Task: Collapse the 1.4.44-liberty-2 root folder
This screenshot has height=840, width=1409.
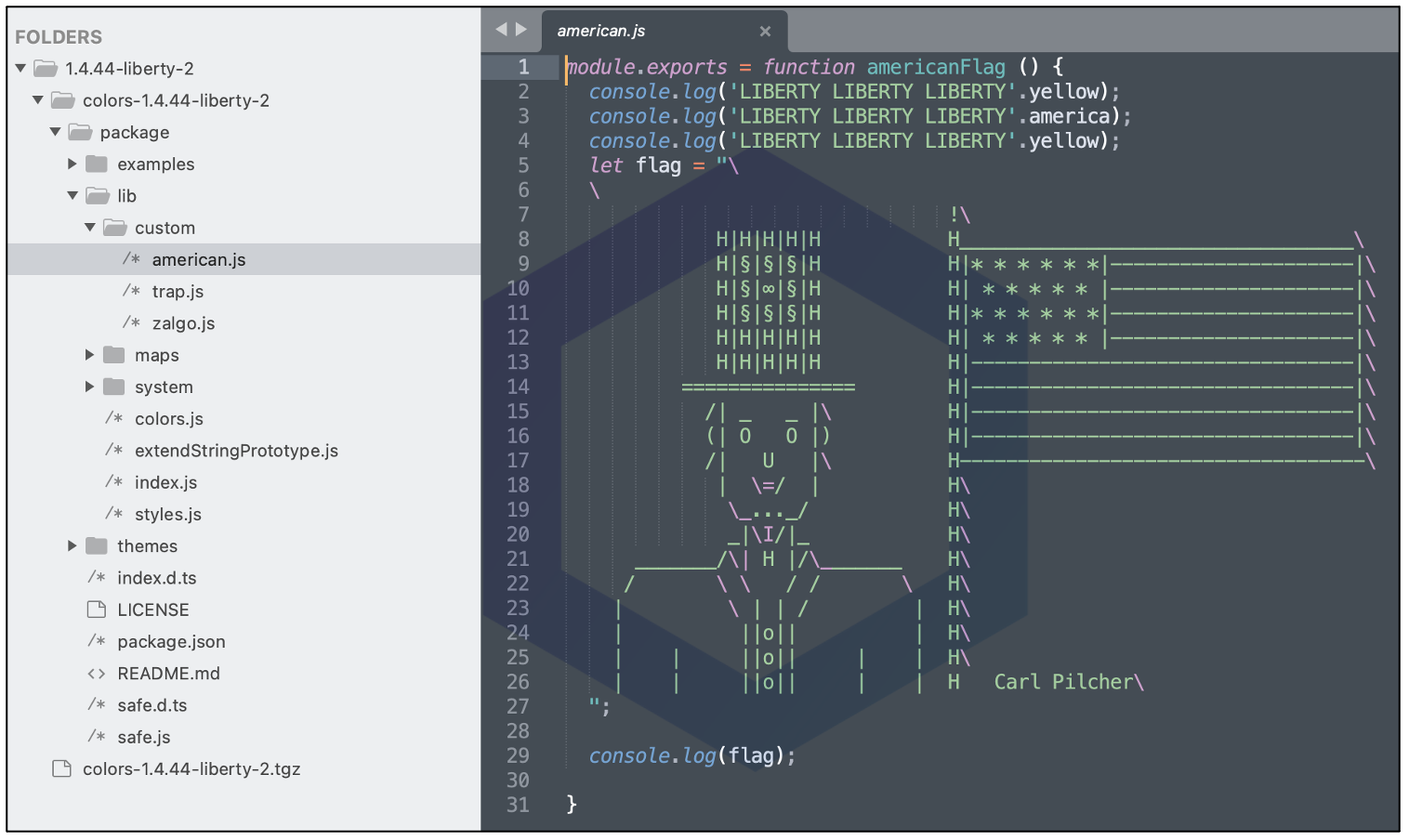Action: 20,69
